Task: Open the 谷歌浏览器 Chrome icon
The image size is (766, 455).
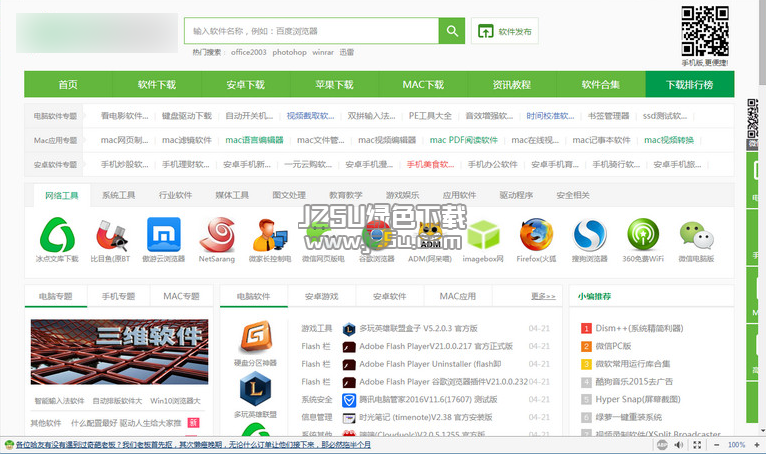Action: [376, 235]
